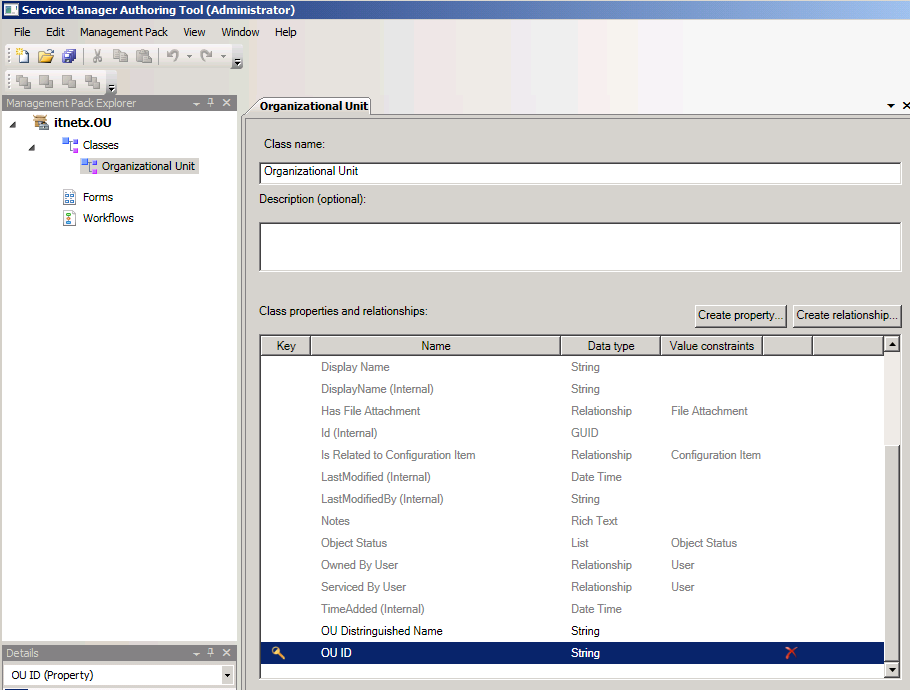Click the Create relationship button
The height and width of the screenshot is (690, 910).
point(847,315)
